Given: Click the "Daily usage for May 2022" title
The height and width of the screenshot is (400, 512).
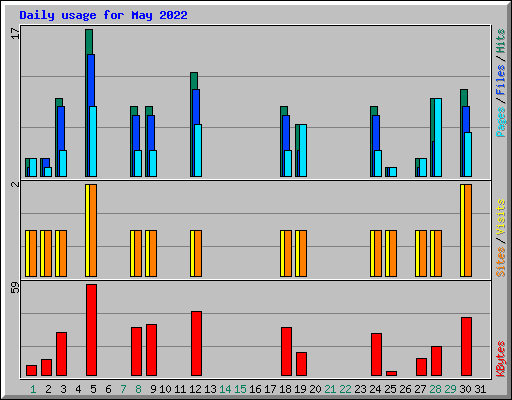Looking at the screenshot, I should 103,15.
